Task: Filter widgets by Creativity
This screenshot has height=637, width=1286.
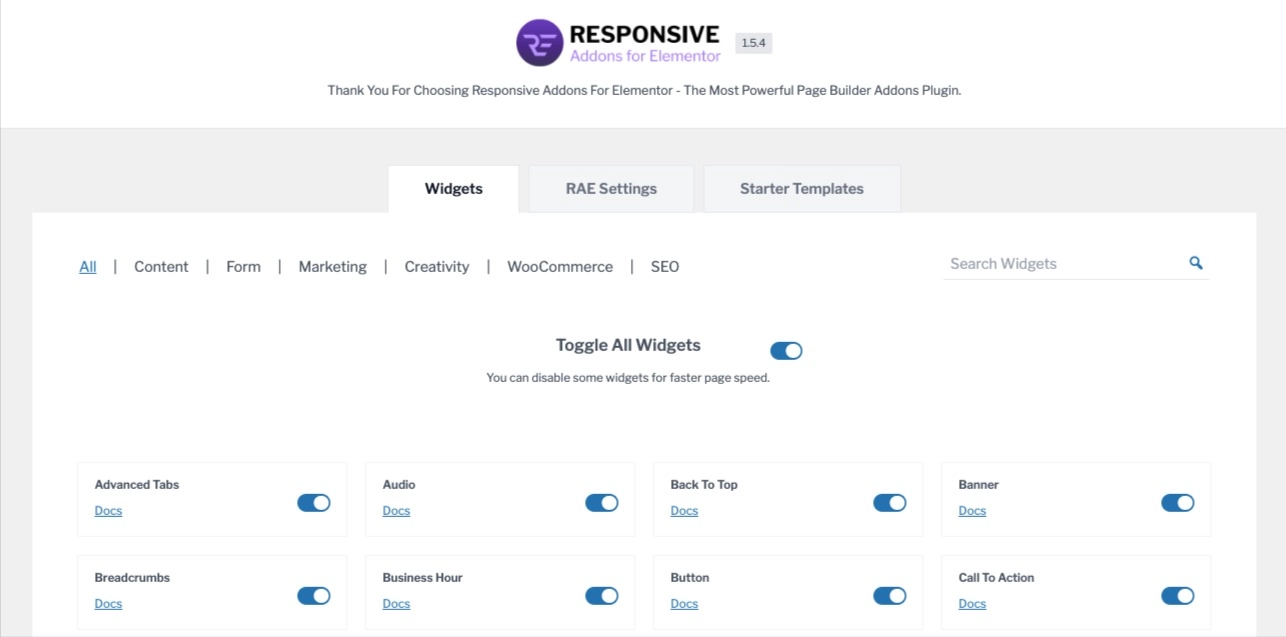Action: [x=436, y=267]
